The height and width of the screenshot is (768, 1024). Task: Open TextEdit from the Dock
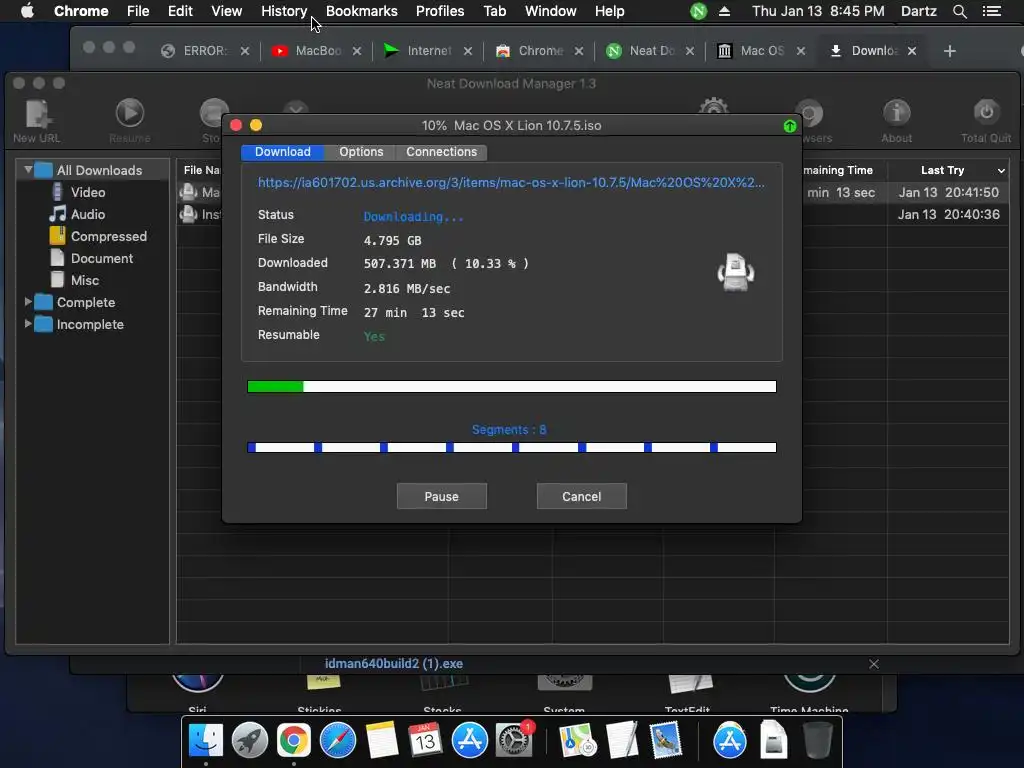click(622, 741)
